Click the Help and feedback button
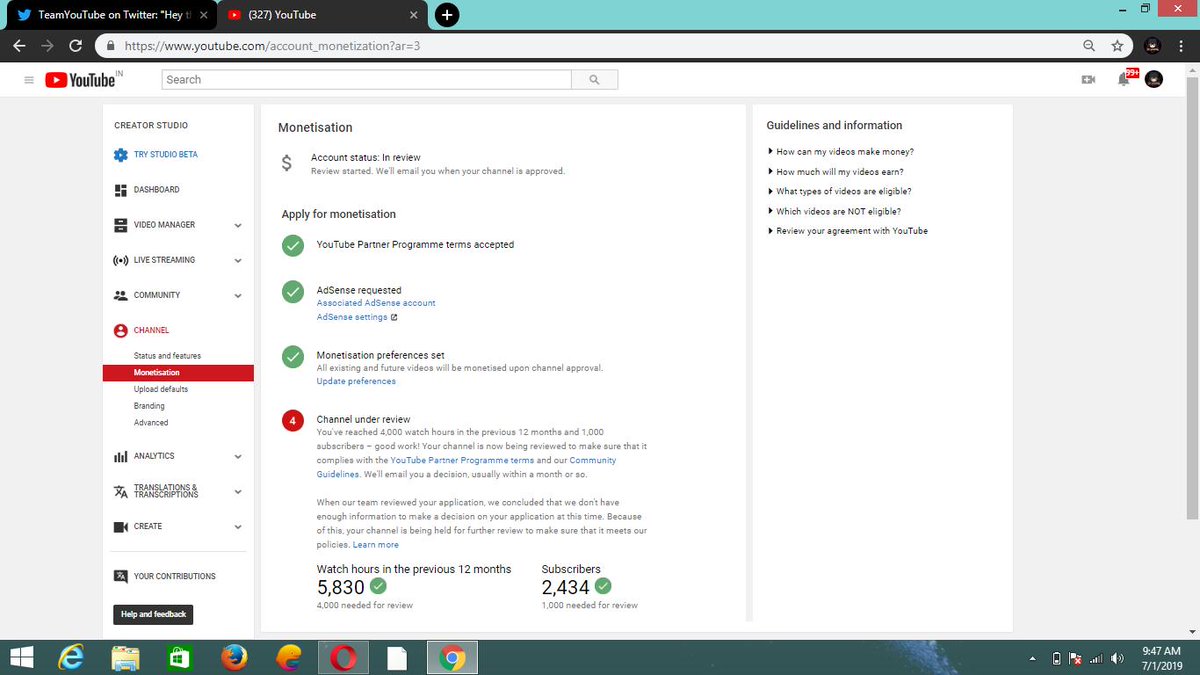1200x675 pixels. pyautogui.click(x=153, y=614)
